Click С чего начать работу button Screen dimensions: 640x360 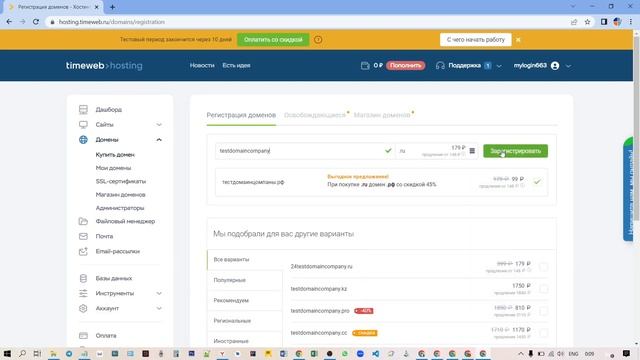[x=476, y=40]
